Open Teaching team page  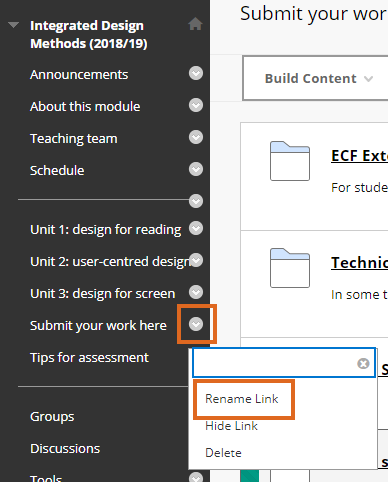(74, 139)
